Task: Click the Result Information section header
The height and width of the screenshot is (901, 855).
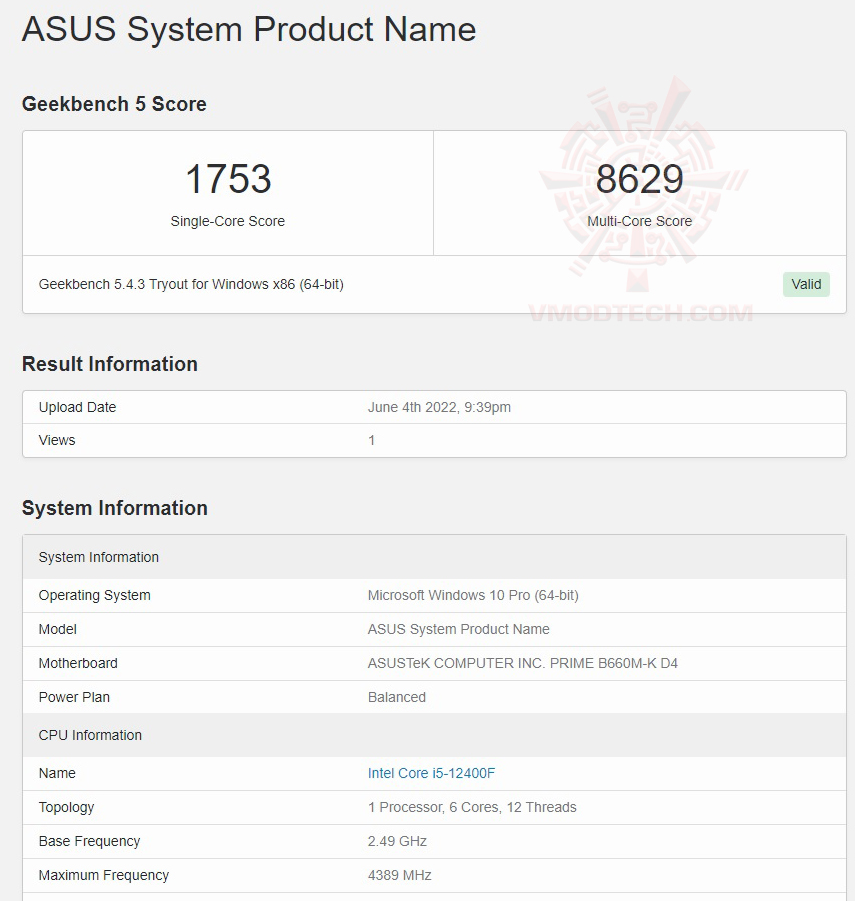Action: (110, 364)
